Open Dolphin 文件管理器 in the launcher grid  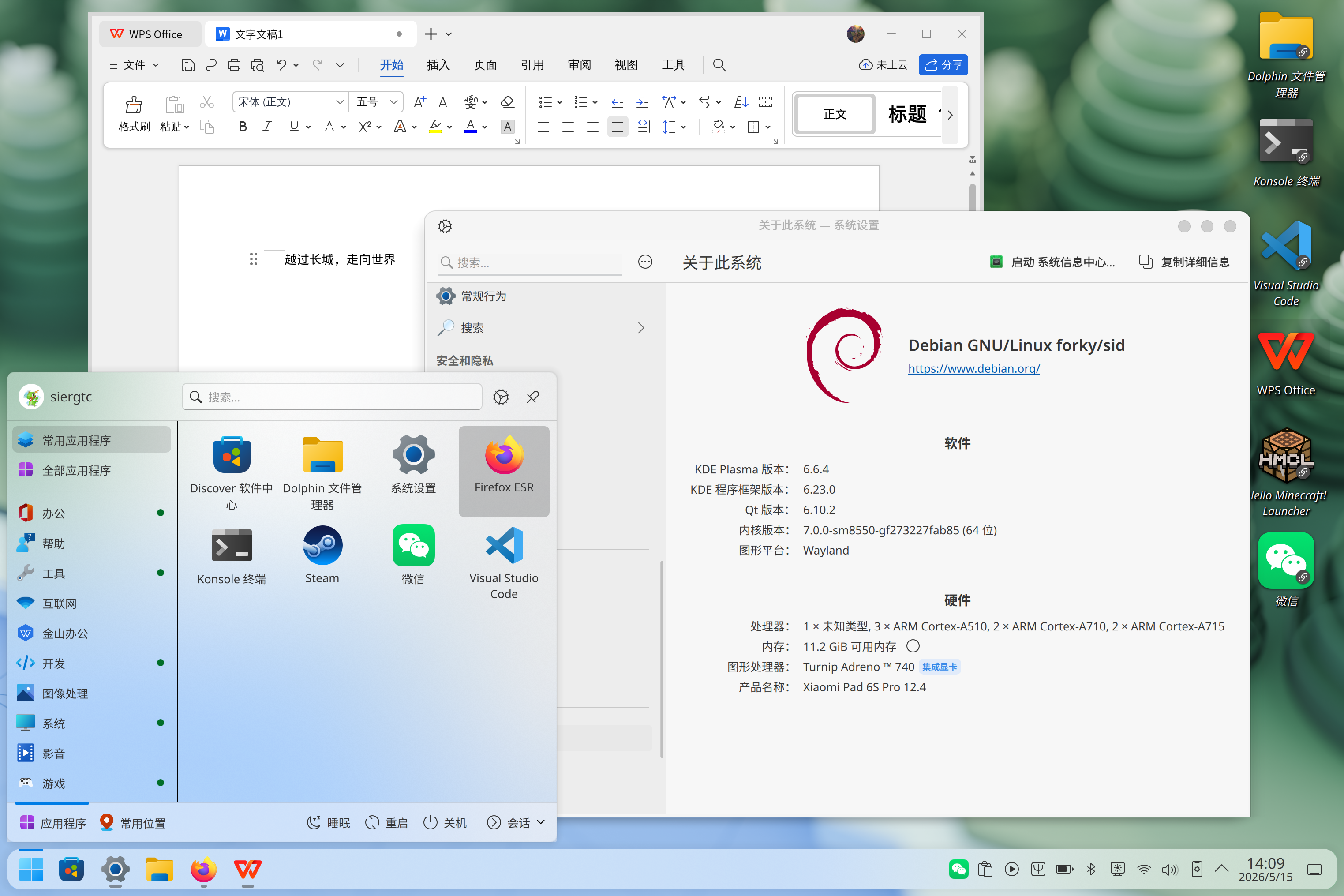(x=322, y=472)
